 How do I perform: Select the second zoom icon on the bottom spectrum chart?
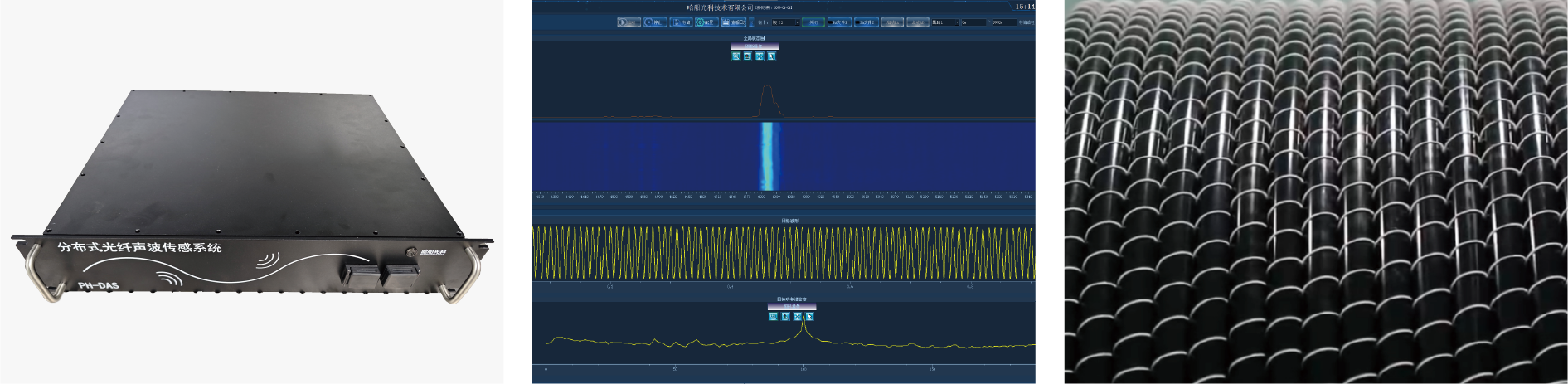[x=785, y=316]
